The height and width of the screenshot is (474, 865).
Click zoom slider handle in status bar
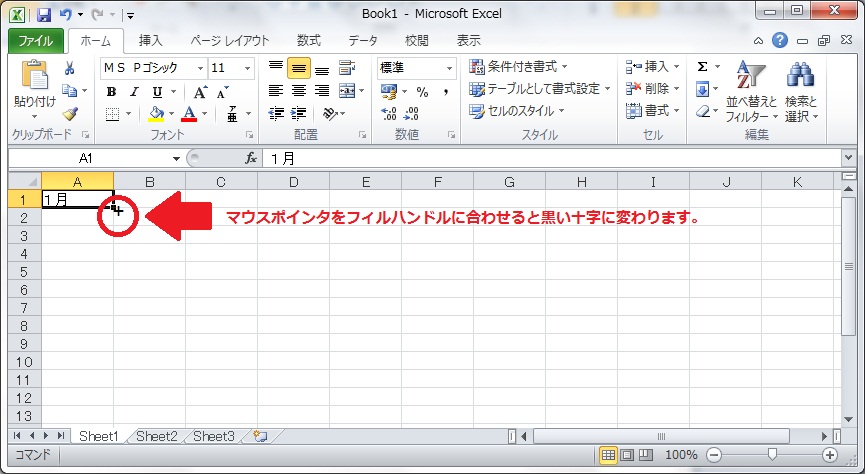772,455
